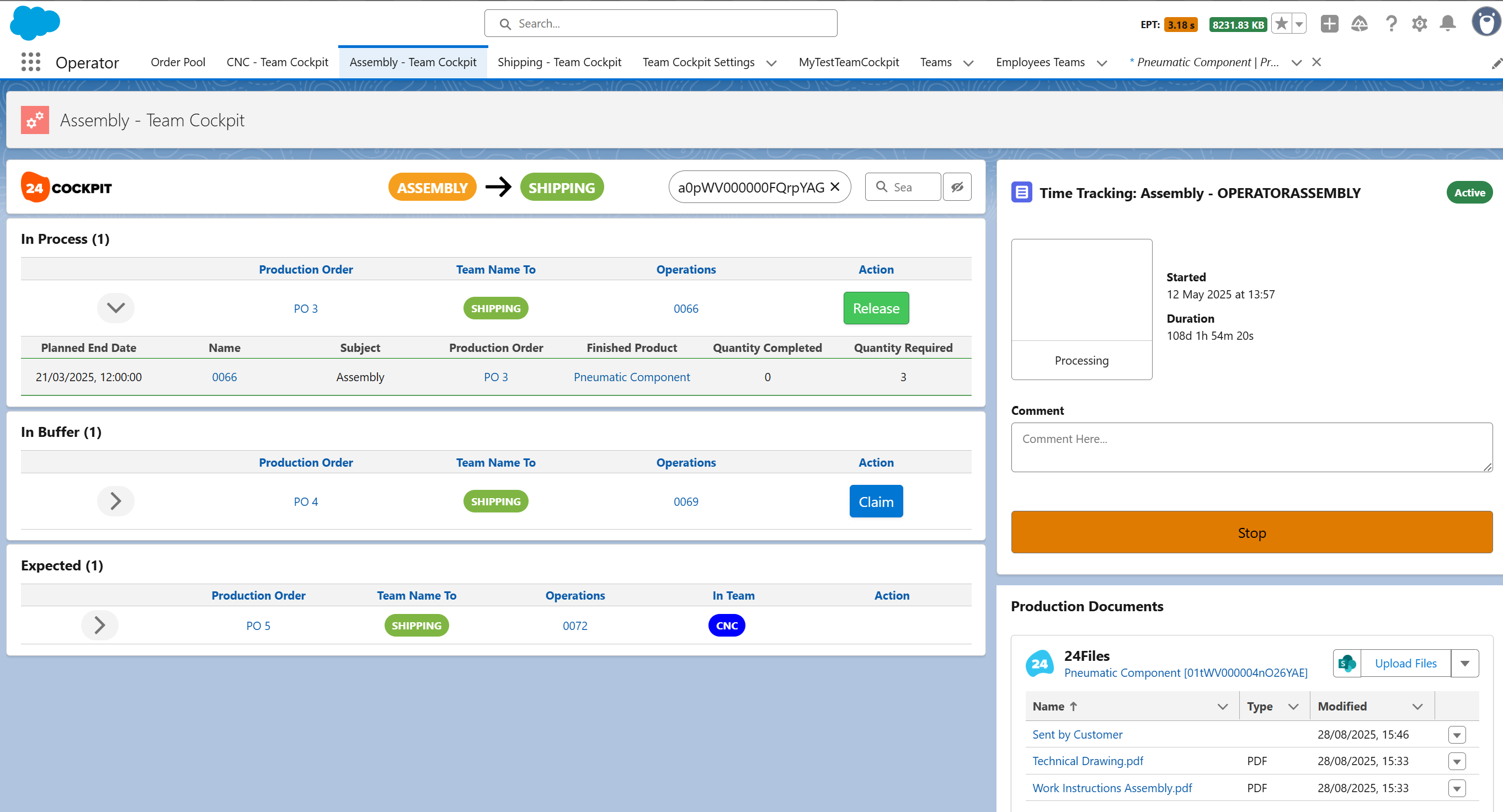Click the Salesforce cloud logo

coord(35,23)
